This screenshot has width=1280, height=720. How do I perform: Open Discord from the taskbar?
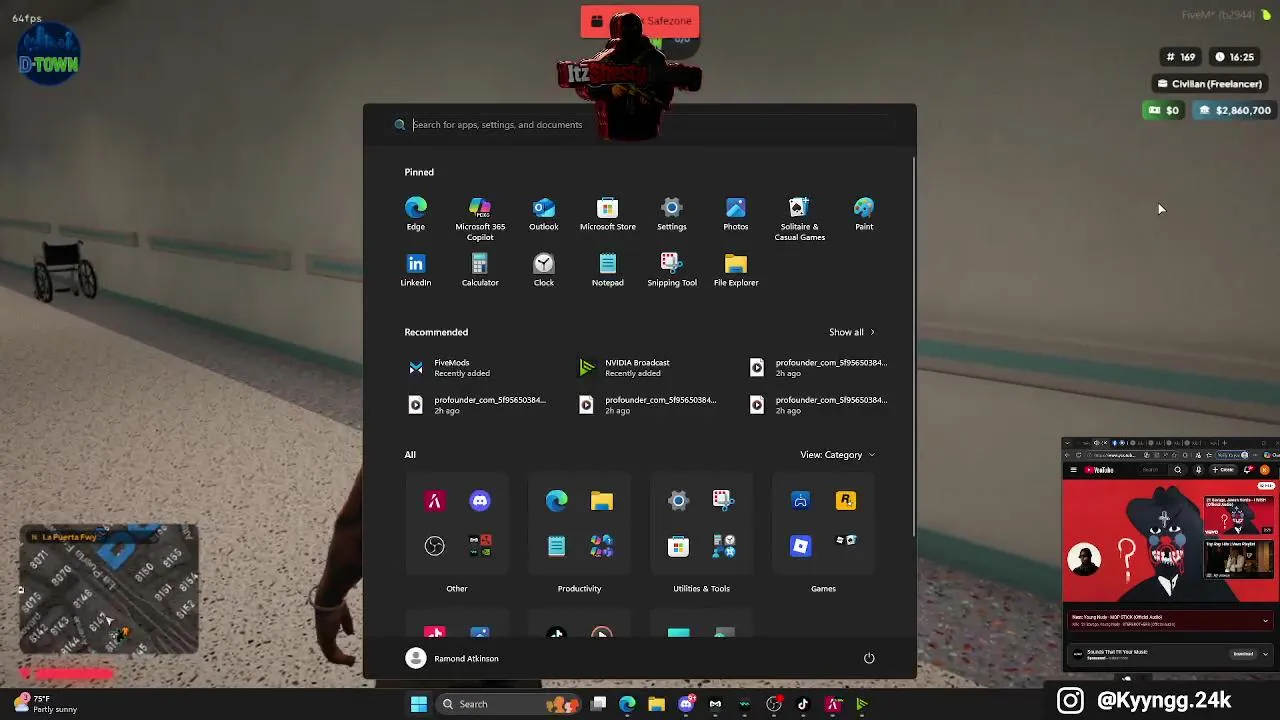[686, 704]
